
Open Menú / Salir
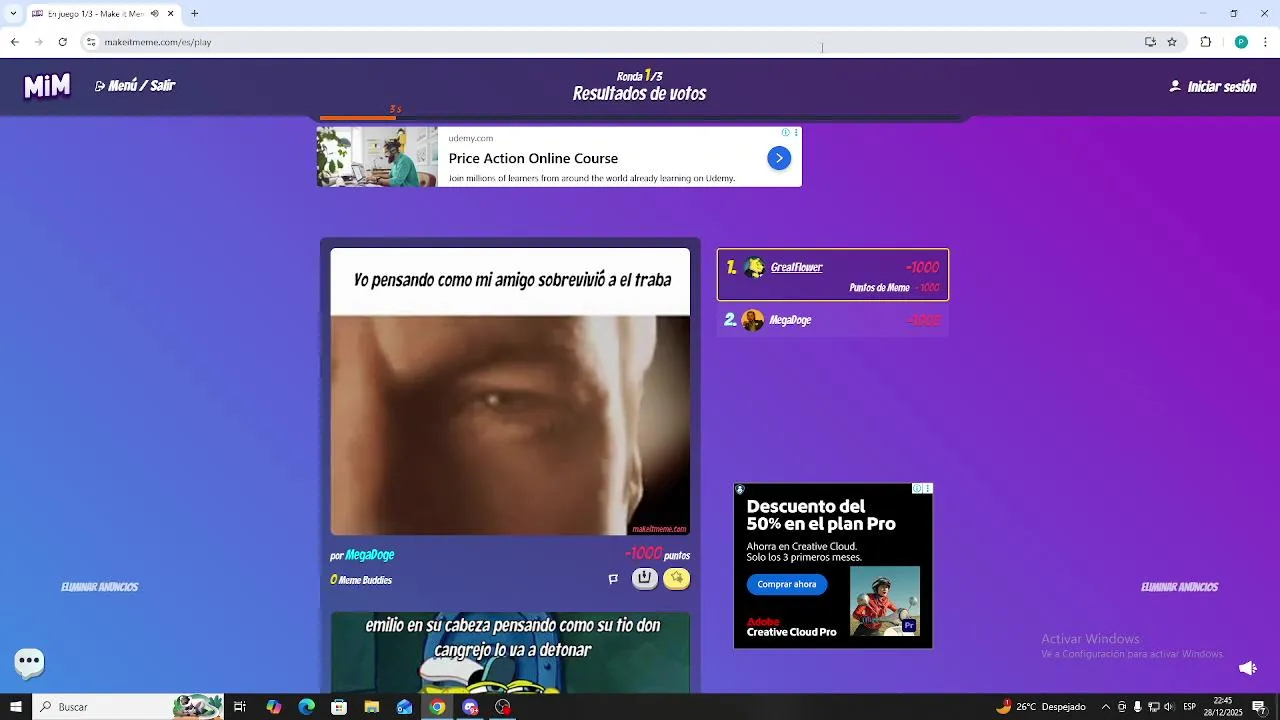[x=135, y=86]
